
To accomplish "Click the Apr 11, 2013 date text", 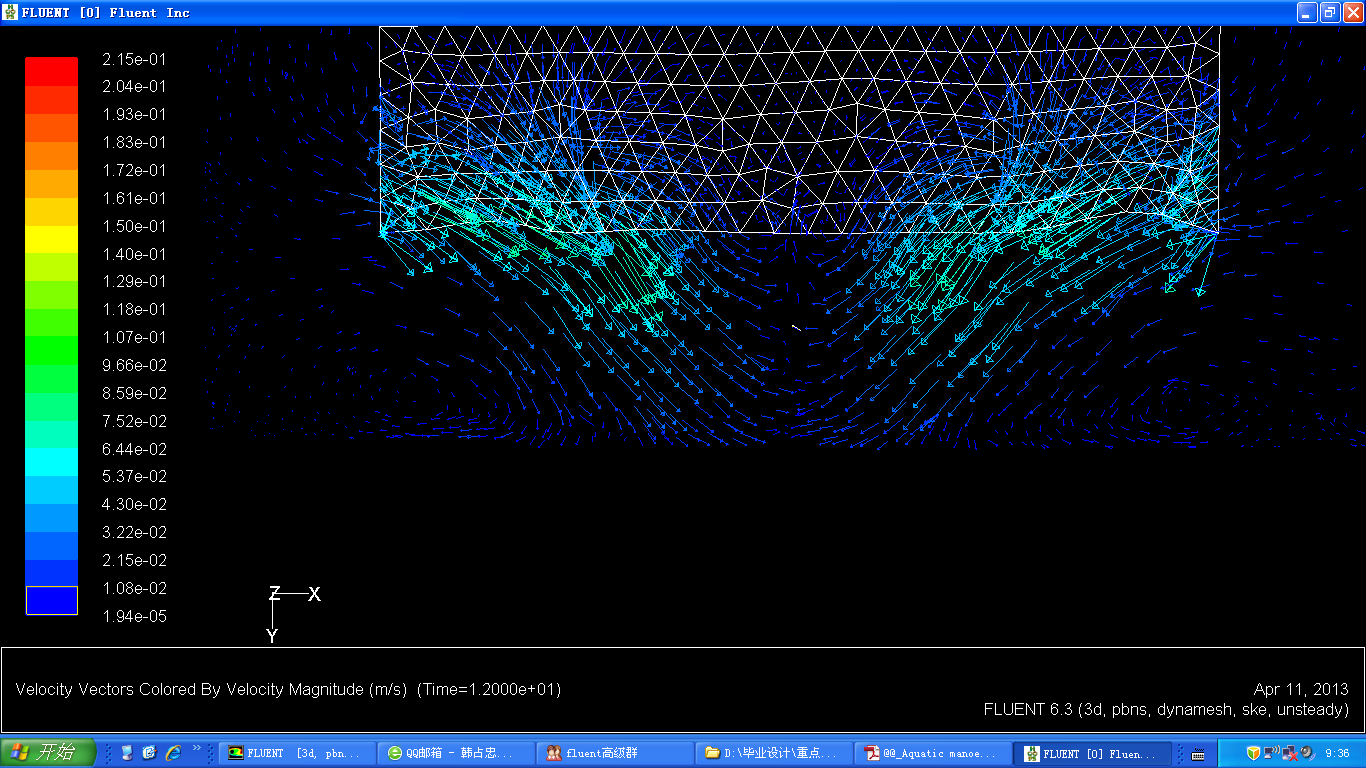I will 1301,689.
